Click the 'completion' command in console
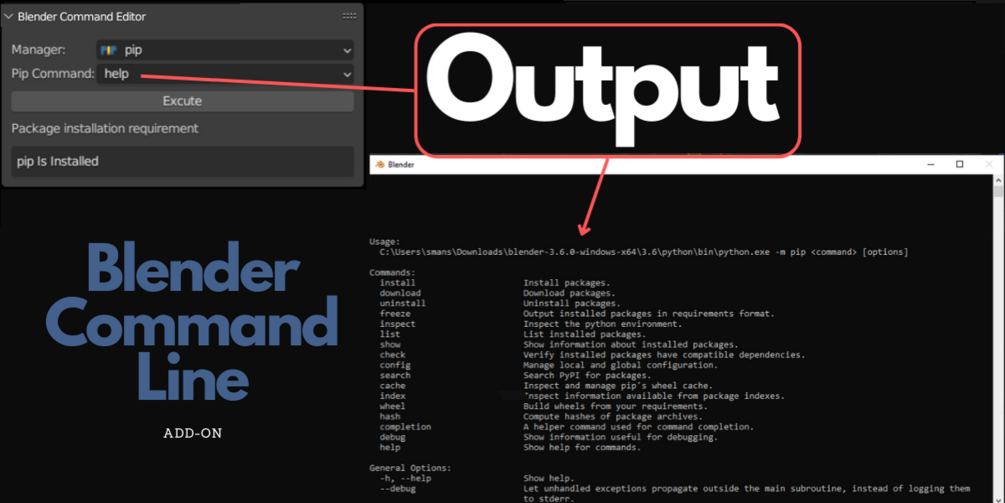1005x503 pixels. (405, 427)
